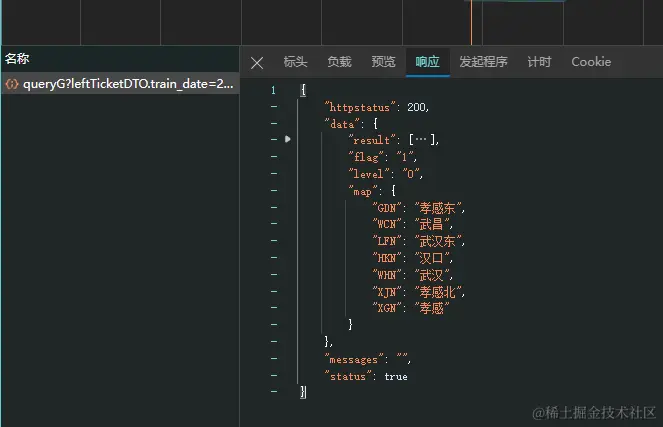Expand the collapsed "result" array arrow
The image size is (663, 427).
click(288, 139)
